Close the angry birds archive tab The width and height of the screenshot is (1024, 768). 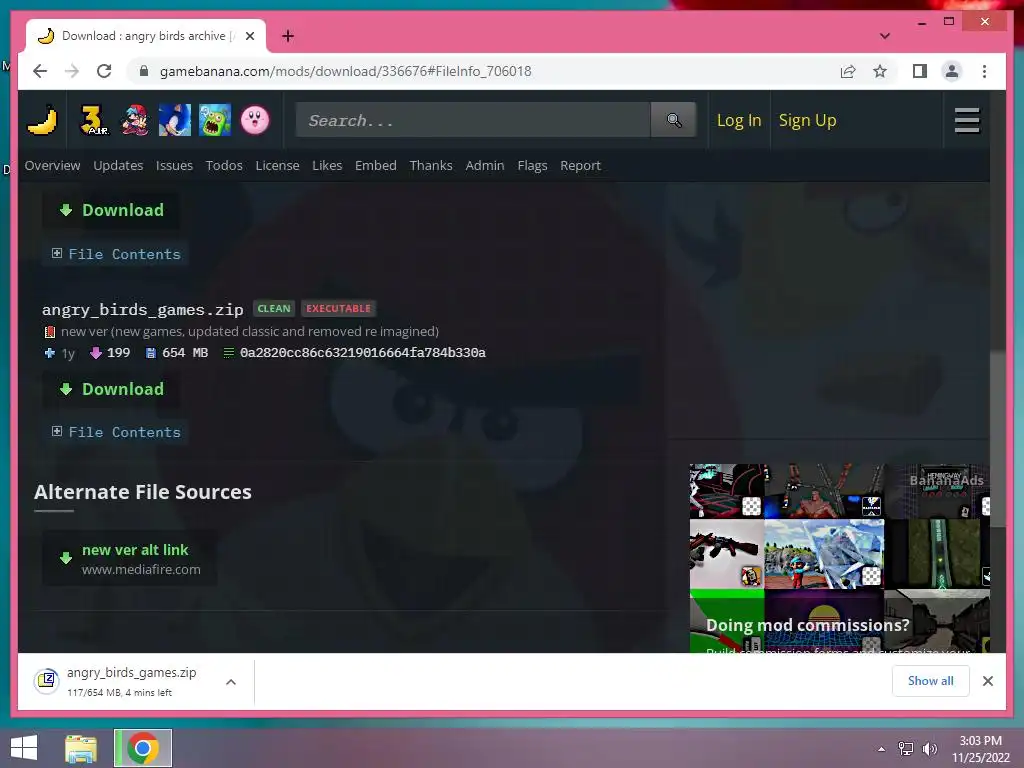(249, 36)
